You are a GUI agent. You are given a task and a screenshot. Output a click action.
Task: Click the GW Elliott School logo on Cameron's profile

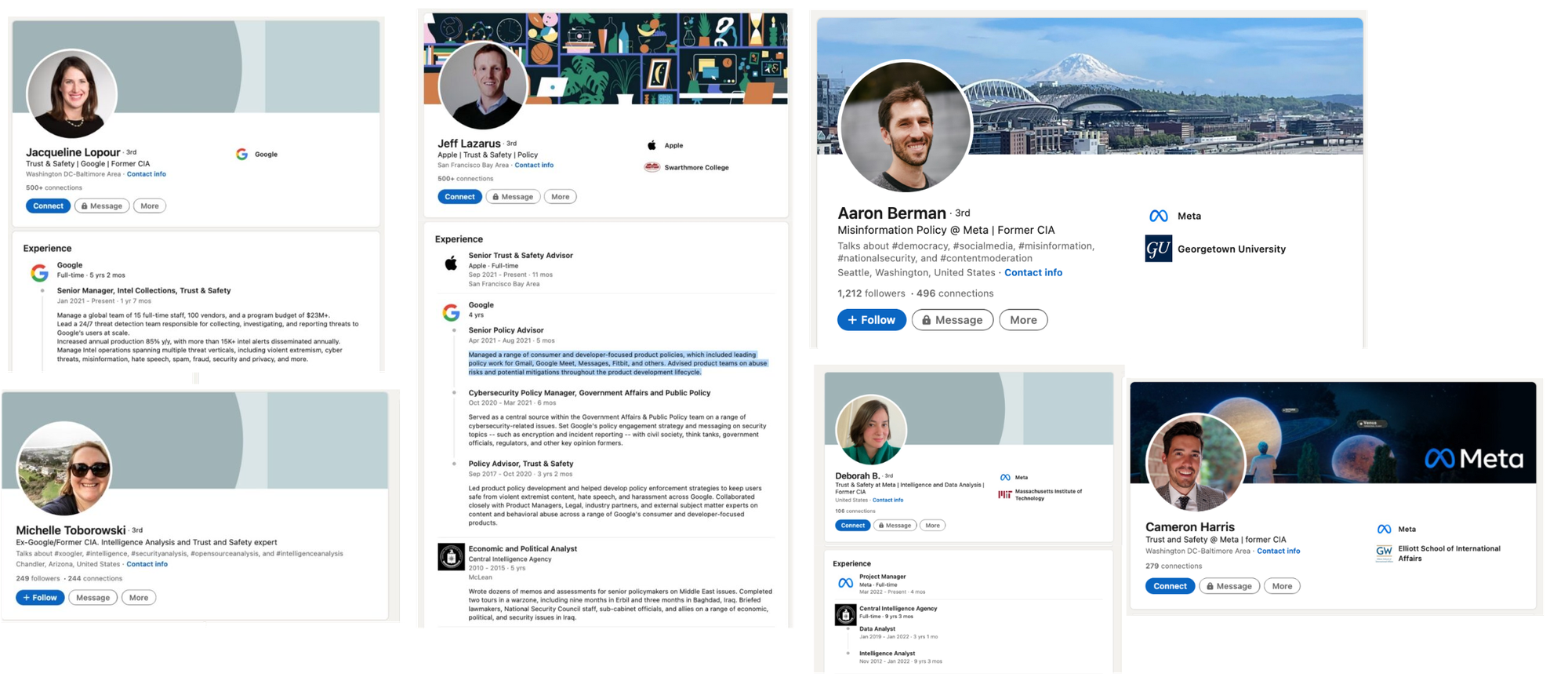pyautogui.click(x=1384, y=553)
